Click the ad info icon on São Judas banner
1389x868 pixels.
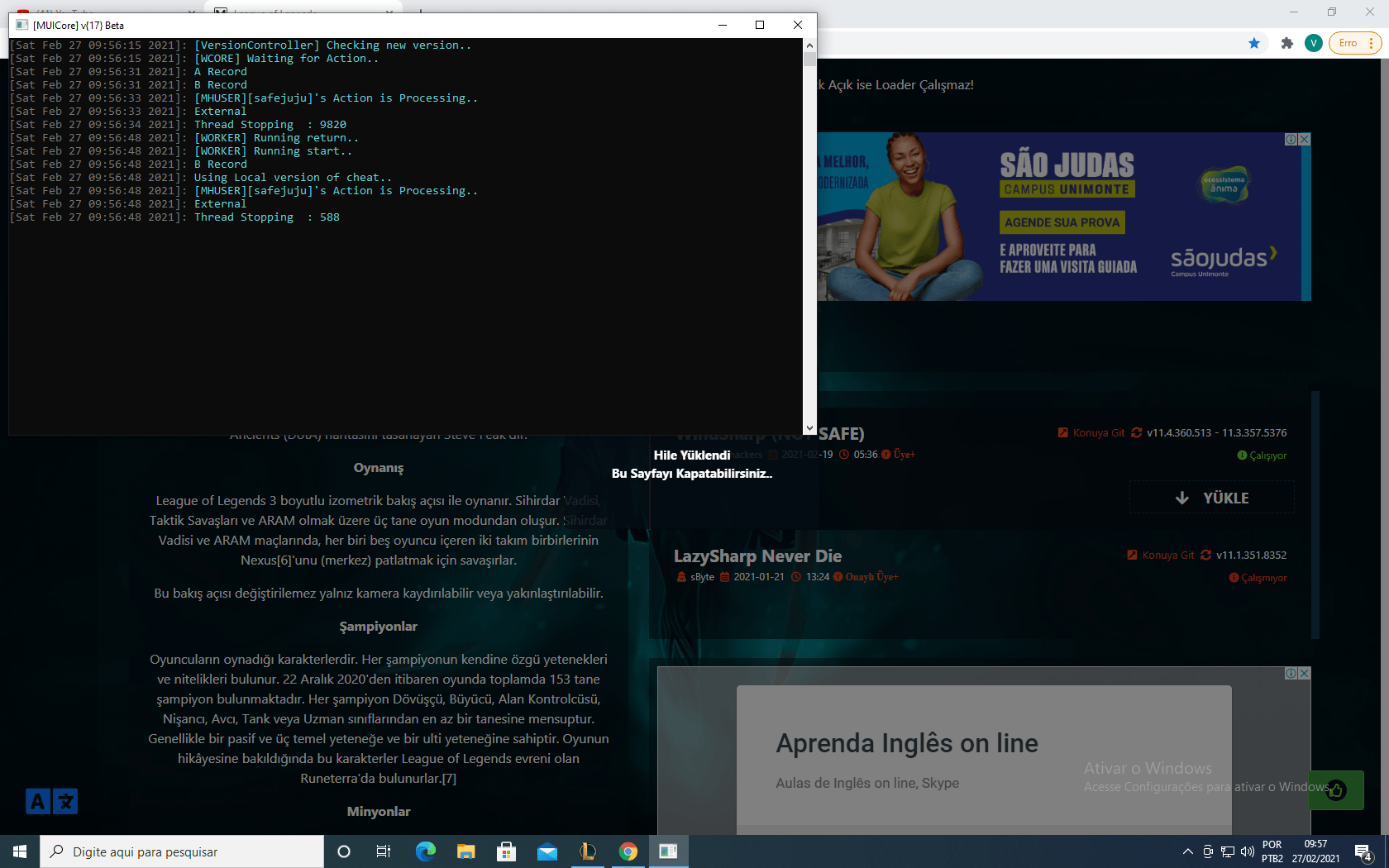(1291, 140)
